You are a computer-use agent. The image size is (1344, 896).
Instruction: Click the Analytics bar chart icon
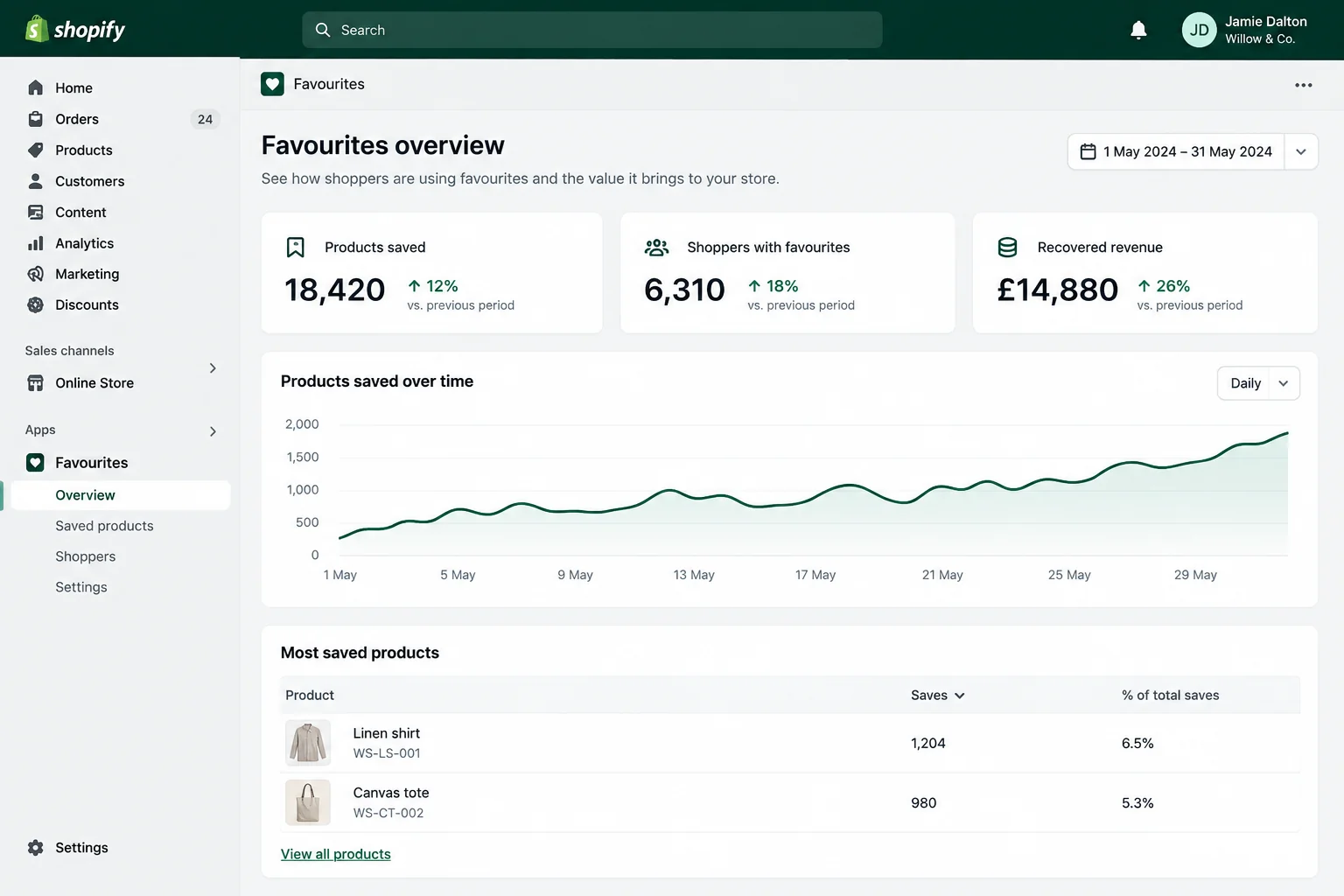36,243
